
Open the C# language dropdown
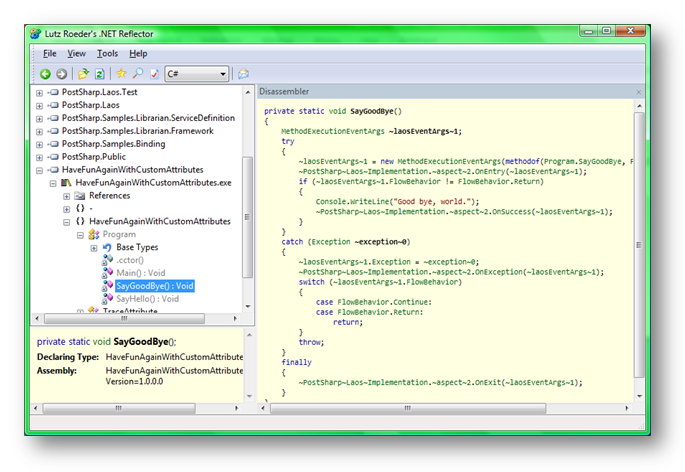[x=197, y=74]
